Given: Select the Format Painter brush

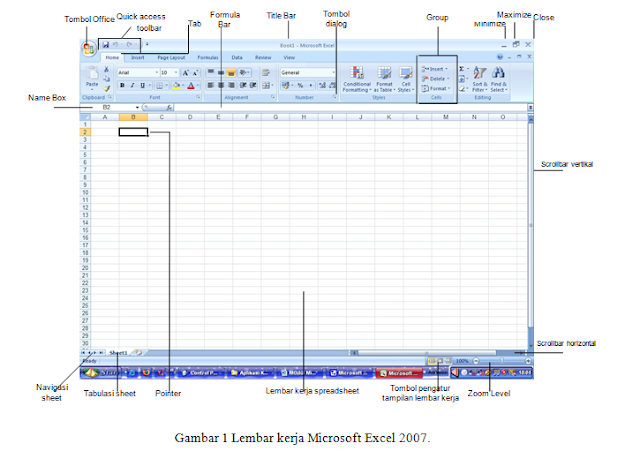Looking at the screenshot, I should (107, 88).
